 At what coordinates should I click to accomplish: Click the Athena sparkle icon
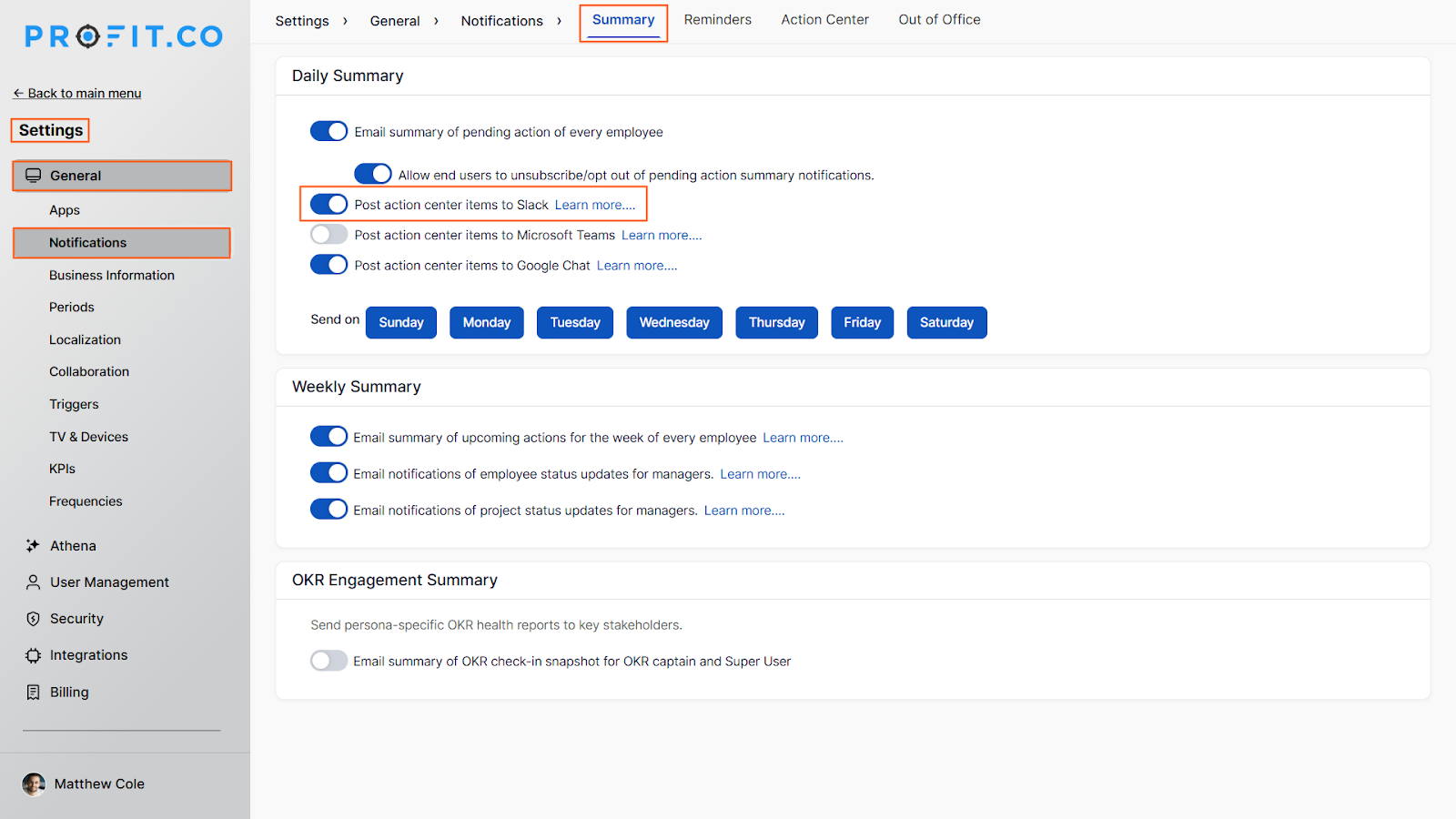[33, 546]
